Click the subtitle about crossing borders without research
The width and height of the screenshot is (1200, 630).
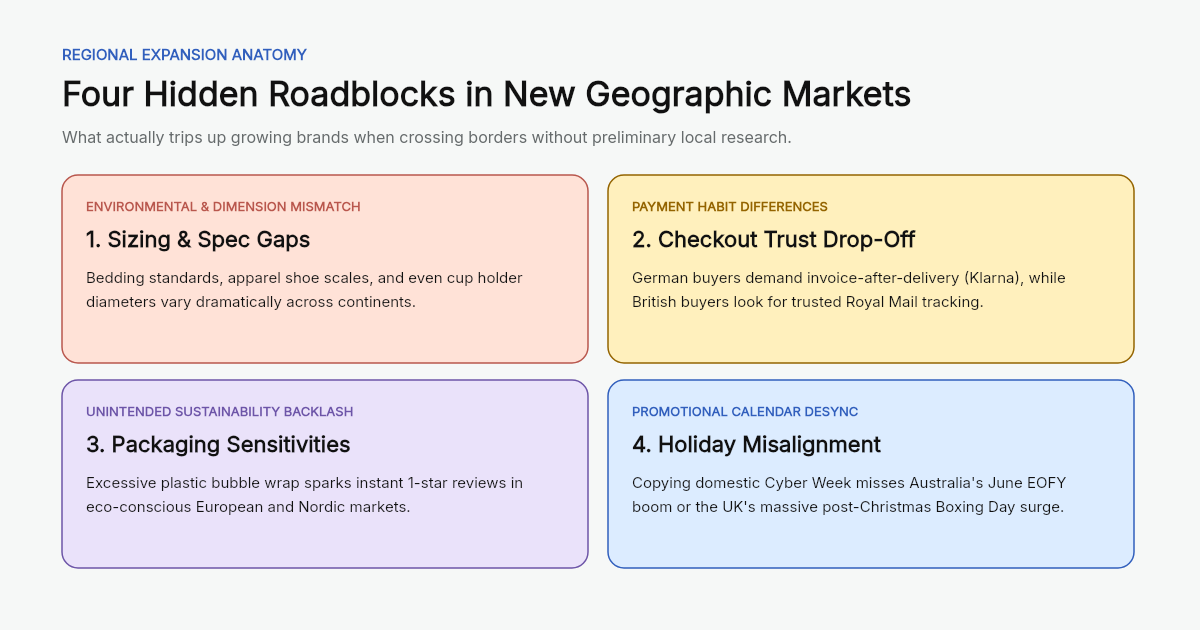427,137
